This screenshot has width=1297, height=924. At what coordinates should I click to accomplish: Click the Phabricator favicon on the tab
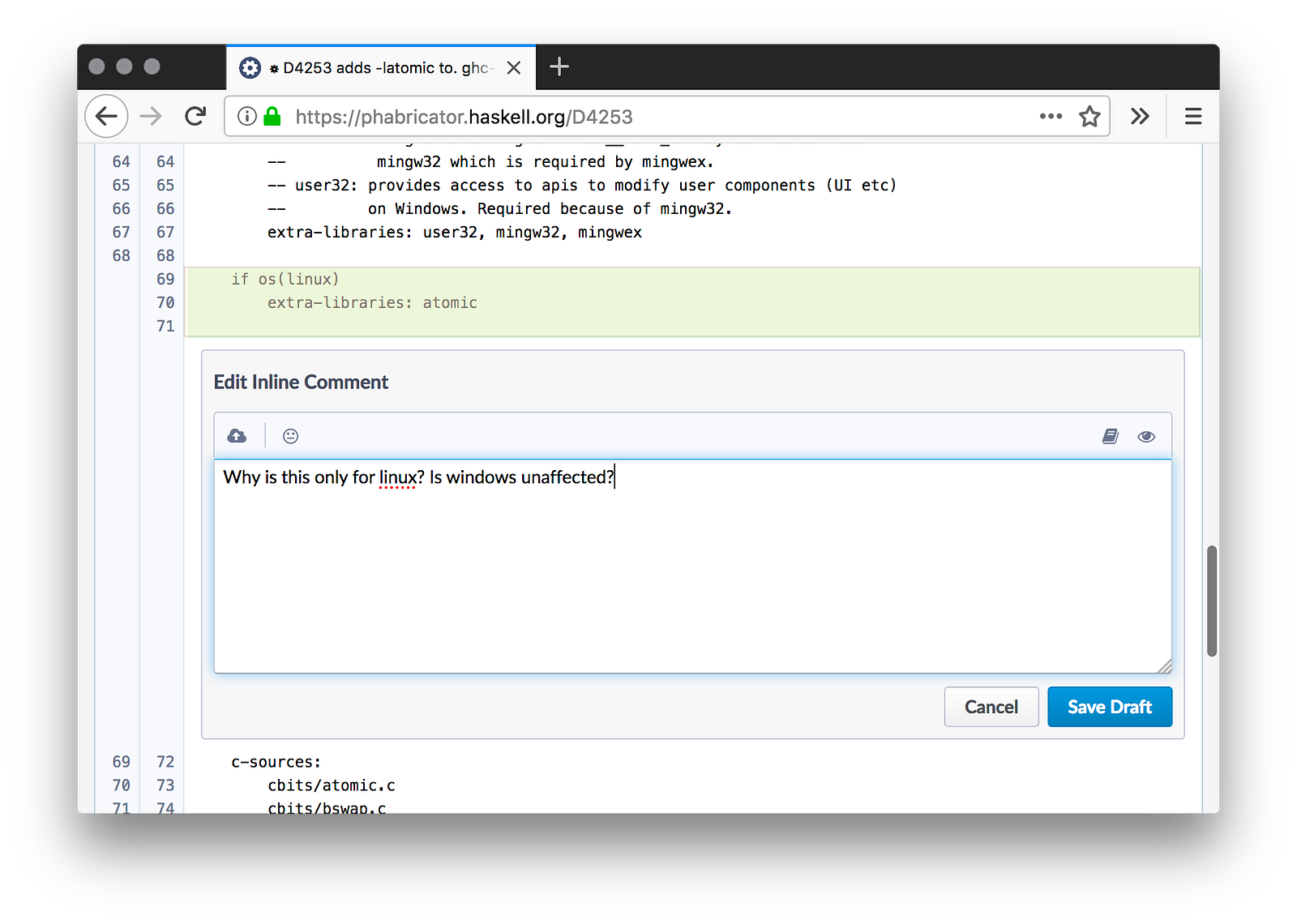pos(250,68)
